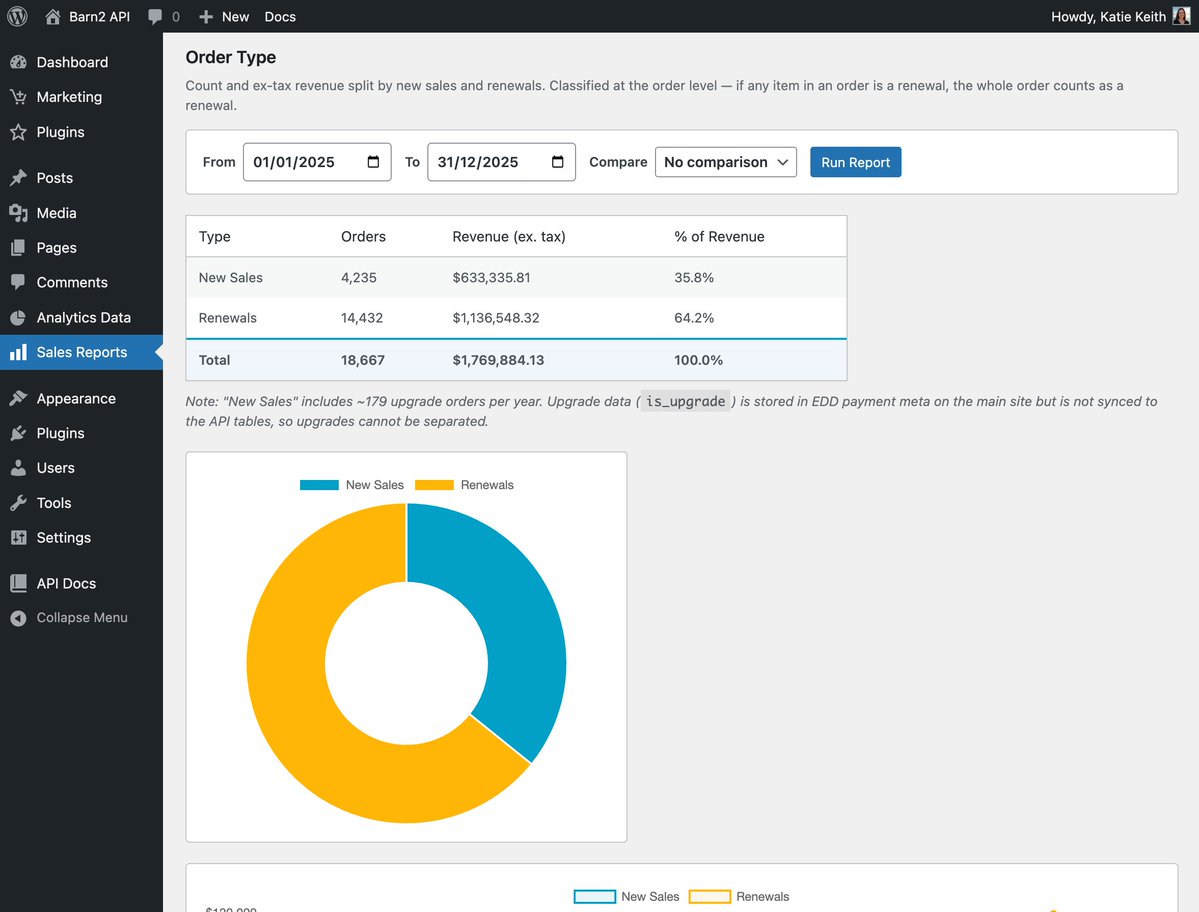The image size is (1199, 912).
Task: Click the From date field 01/01/2025
Action: click(317, 162)
